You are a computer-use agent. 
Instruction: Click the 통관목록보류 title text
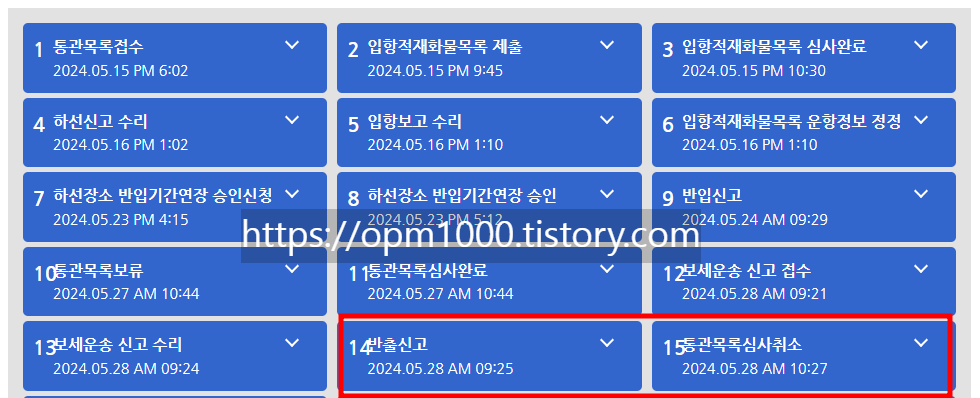99,271
